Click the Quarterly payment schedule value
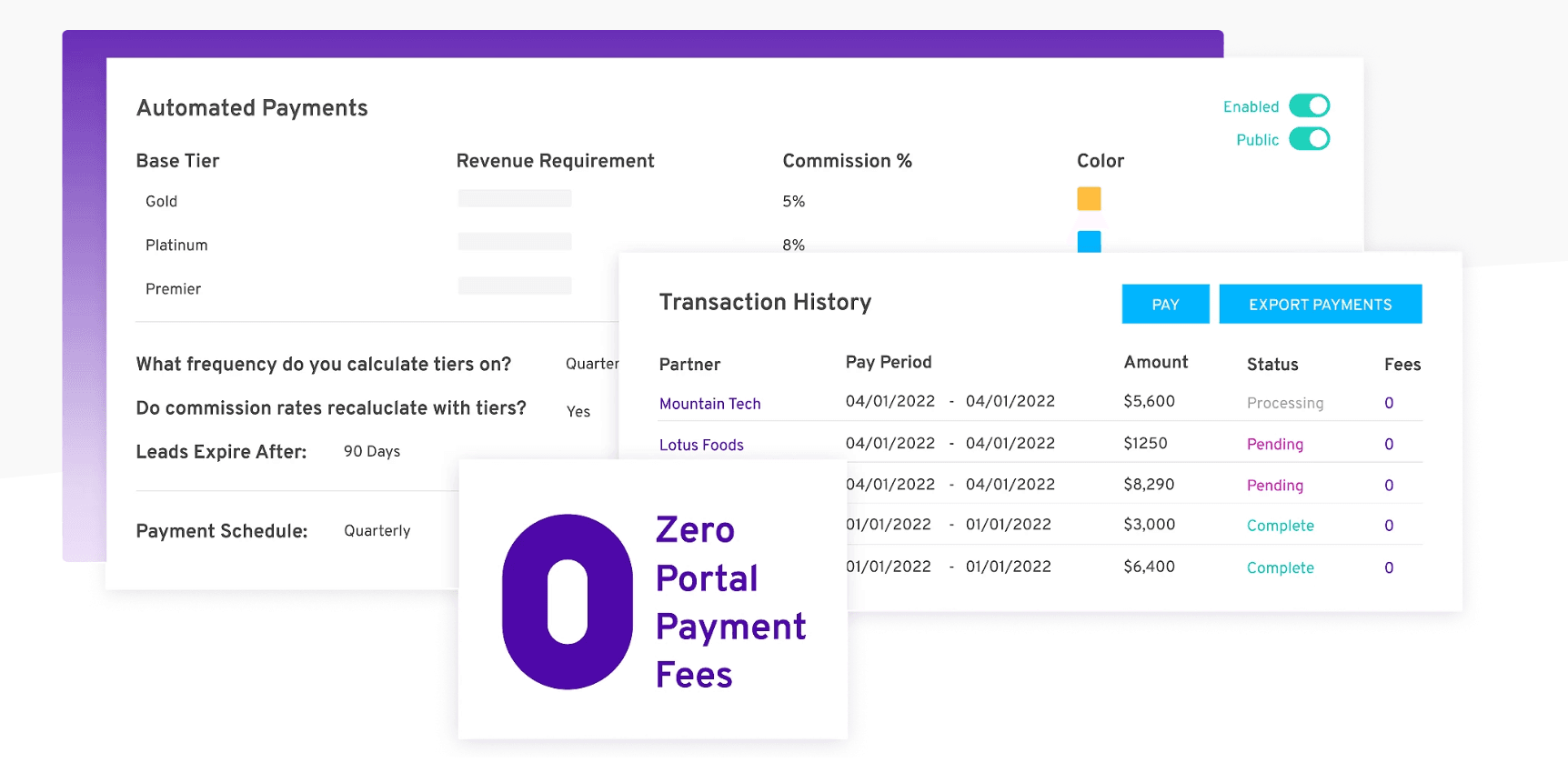The height and width of the screenshot is (773, 1568). tap(377, 531)
